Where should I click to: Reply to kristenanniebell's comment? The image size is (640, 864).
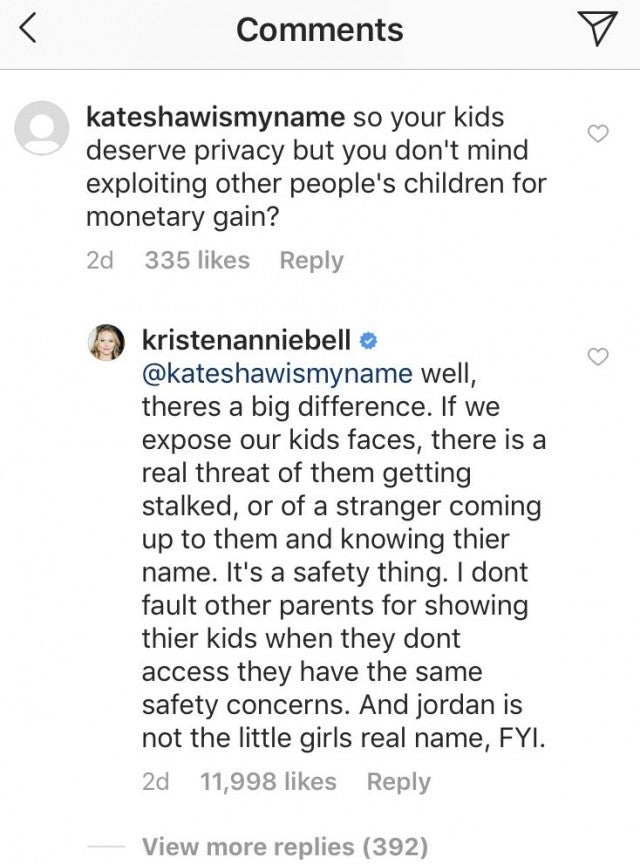398,781
